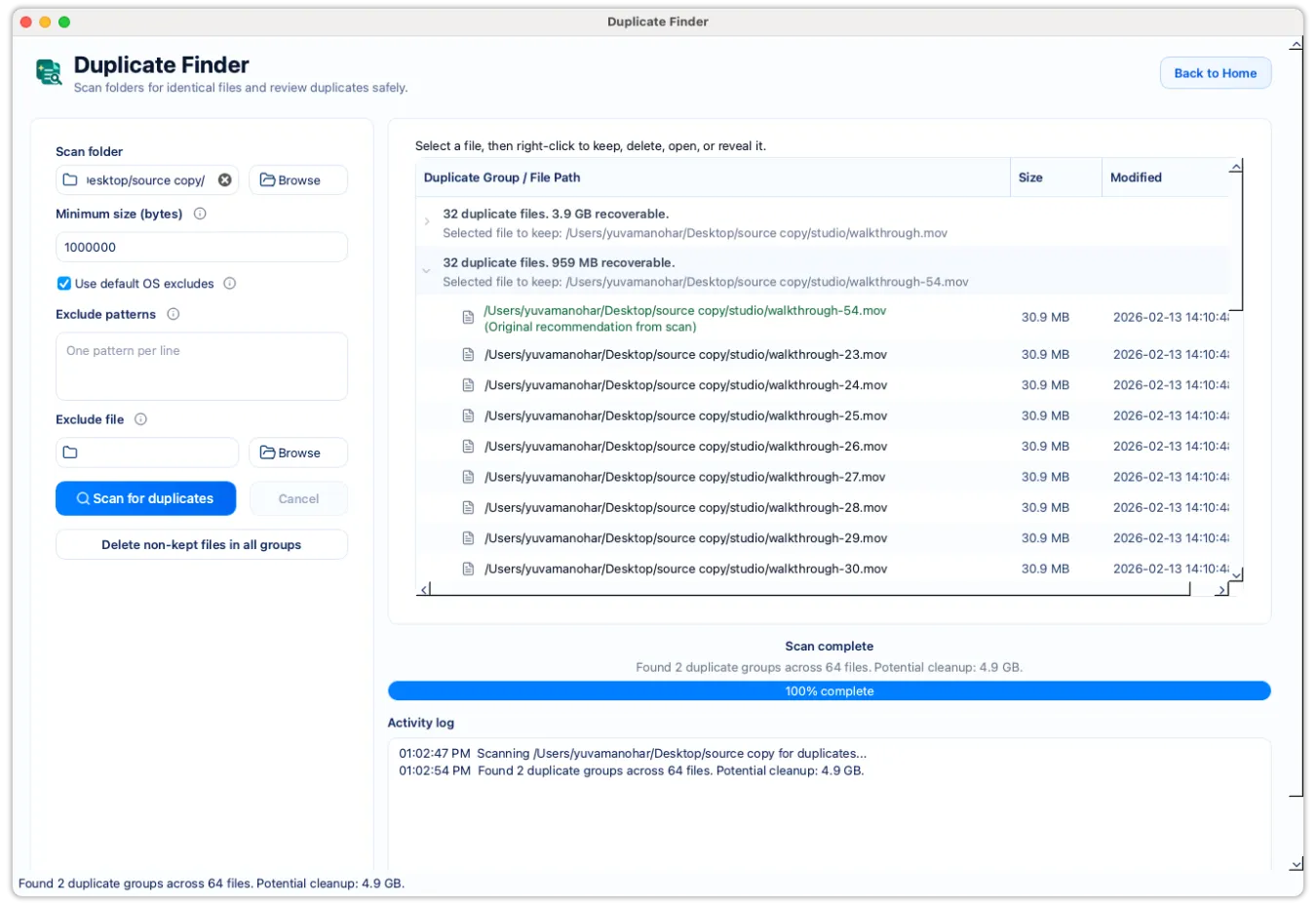Select the walkthrough-30.mov file path

(685, 569)
